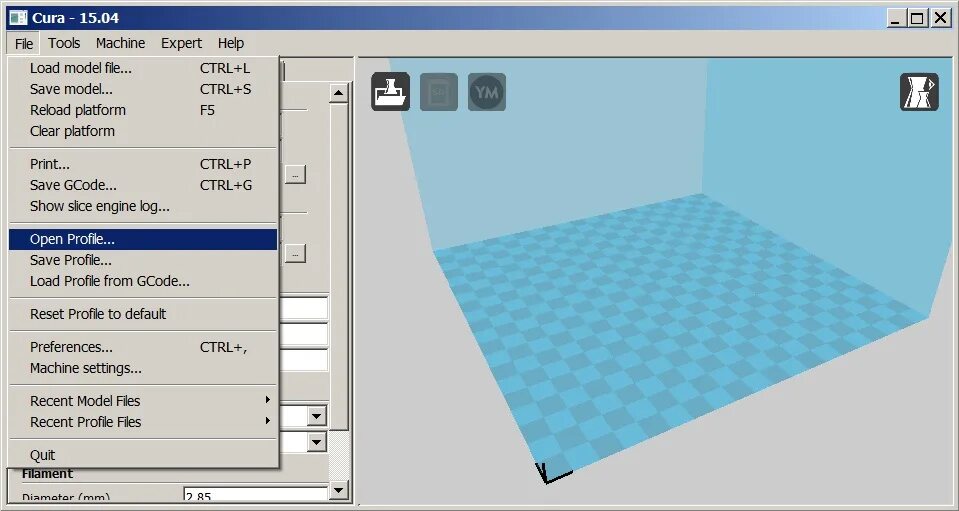
Task: Maximize the Cura window
Action: pos(917,18)
